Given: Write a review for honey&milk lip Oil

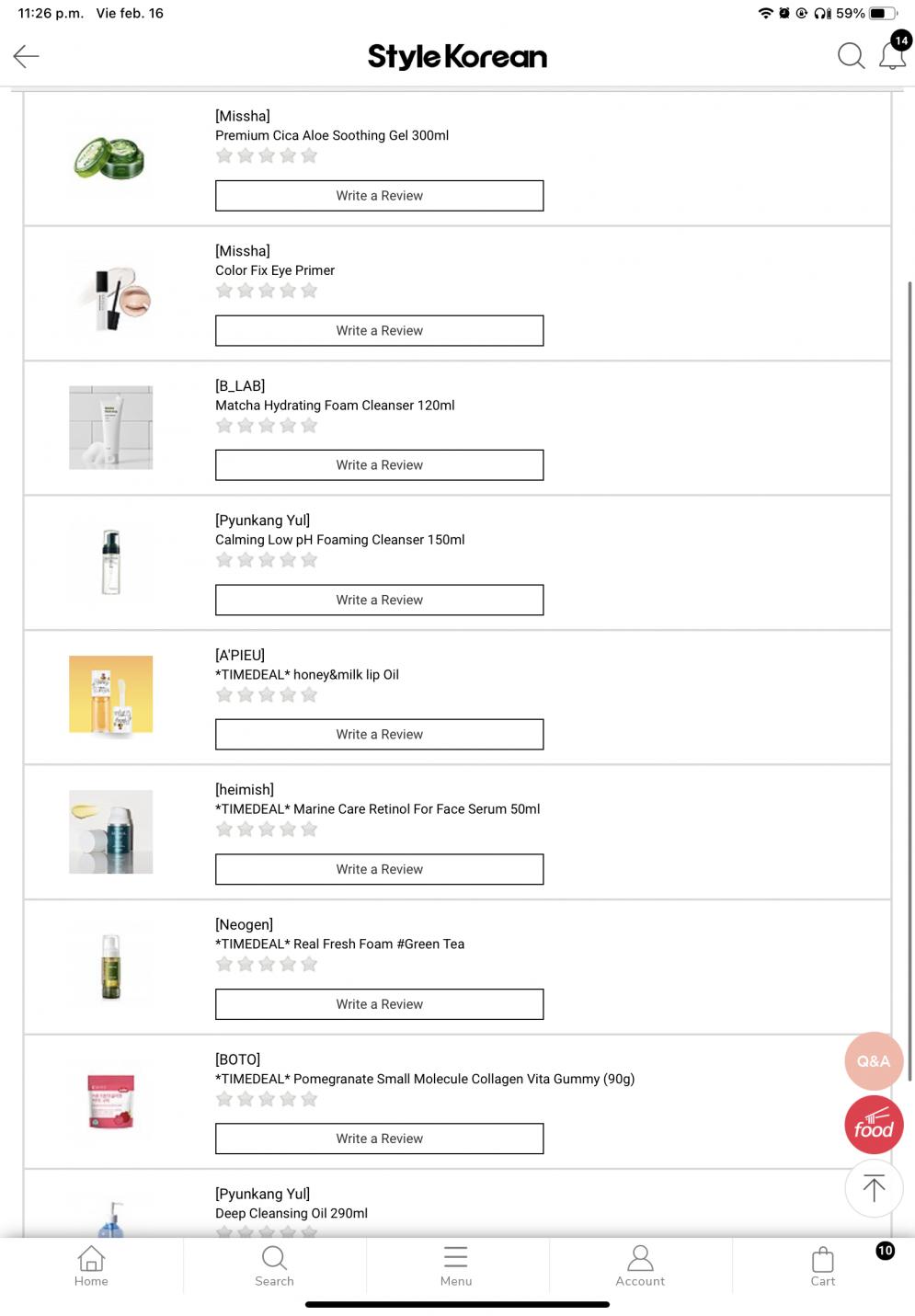Looking at the screenshot, I should point(379,735).
